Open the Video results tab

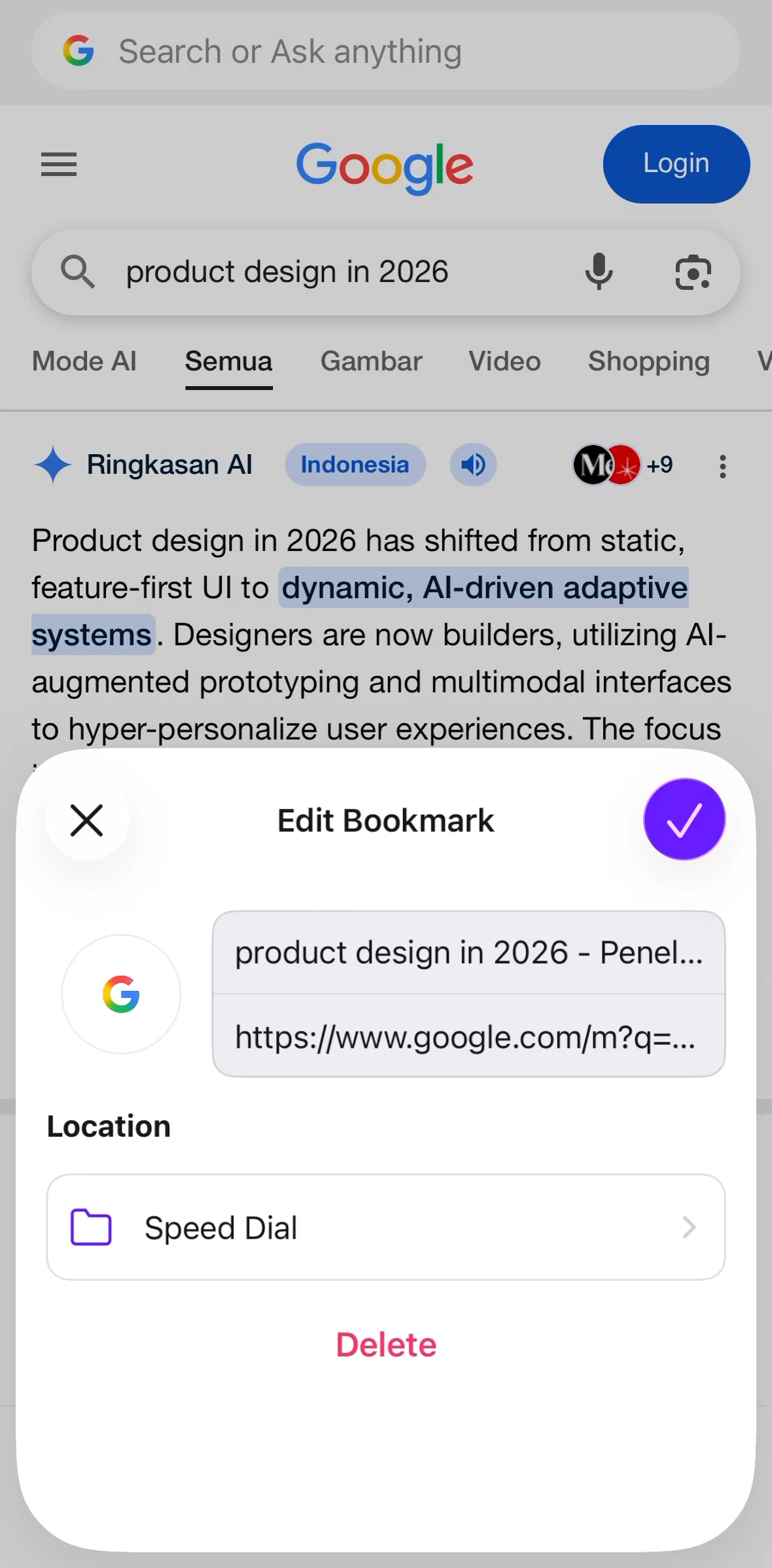pyautogui.click(x=504, y=361)
